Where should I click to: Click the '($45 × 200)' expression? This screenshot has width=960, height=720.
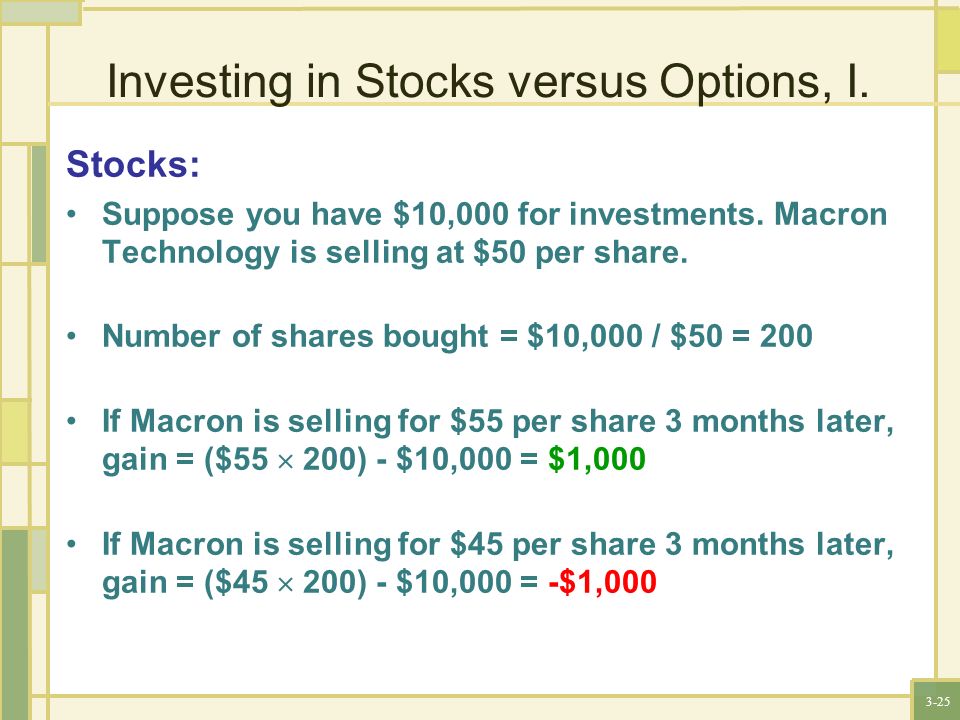click(x=285, y=582)
